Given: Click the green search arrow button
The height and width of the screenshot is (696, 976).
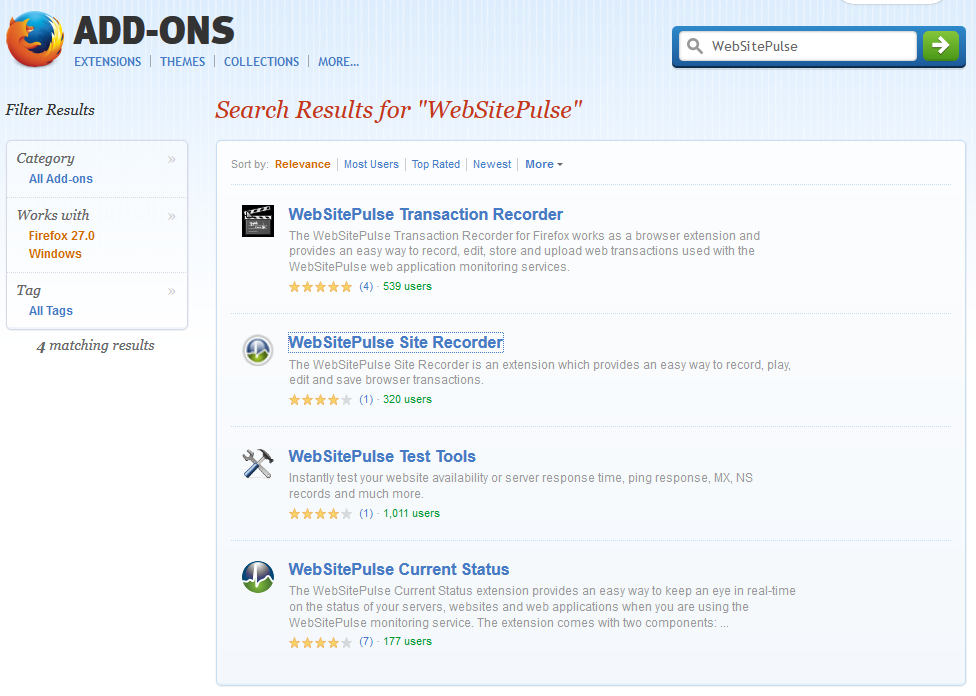Looking at the screenshot, I should (x=941, y=45).
